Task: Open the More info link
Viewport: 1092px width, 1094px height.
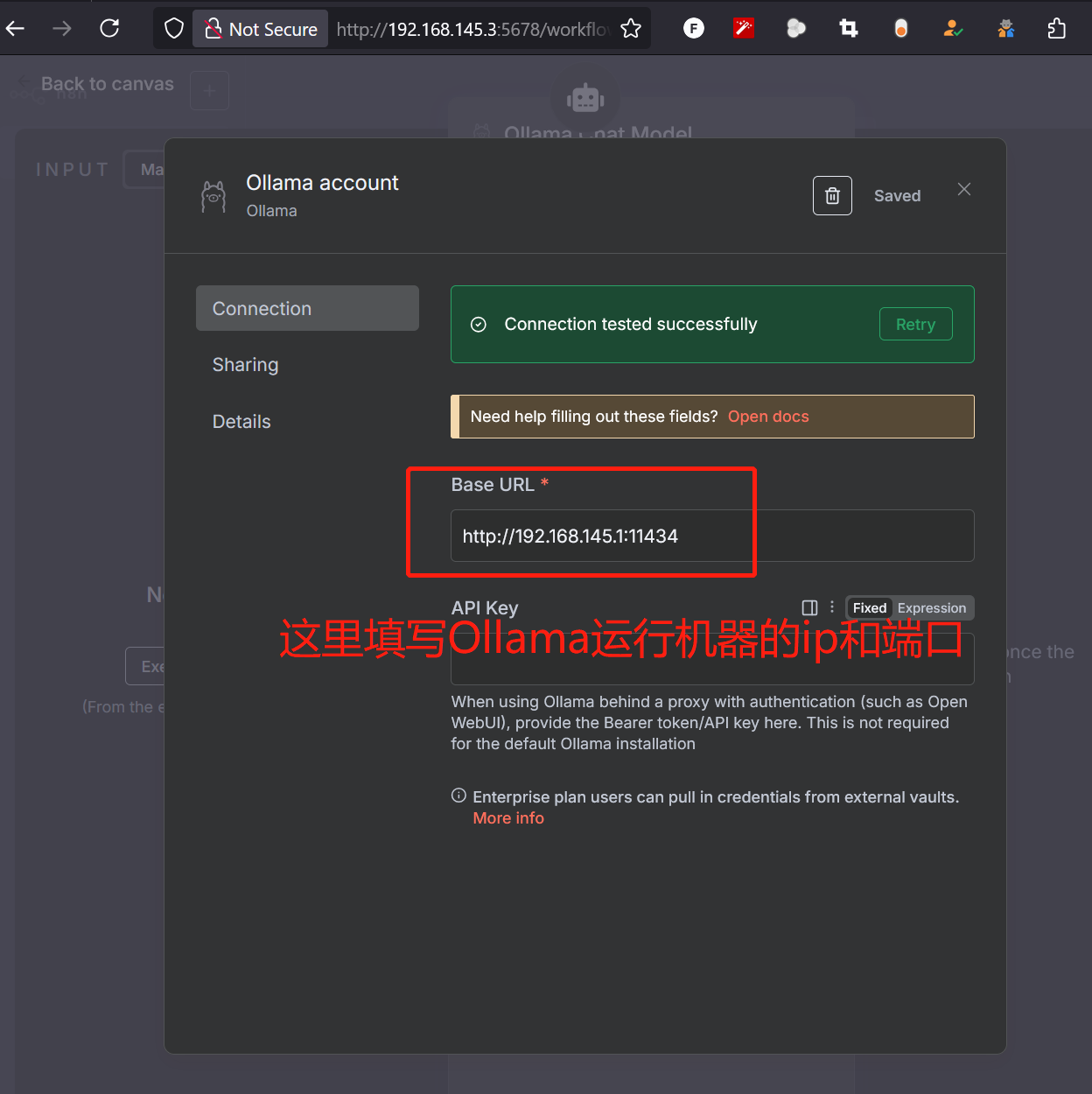Action: [508, 817]
